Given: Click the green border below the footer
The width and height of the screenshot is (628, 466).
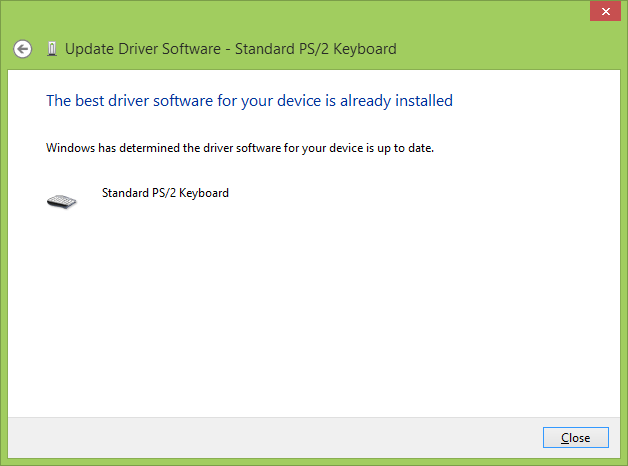Looking at the screenshot, I should (x=314, y=461).
